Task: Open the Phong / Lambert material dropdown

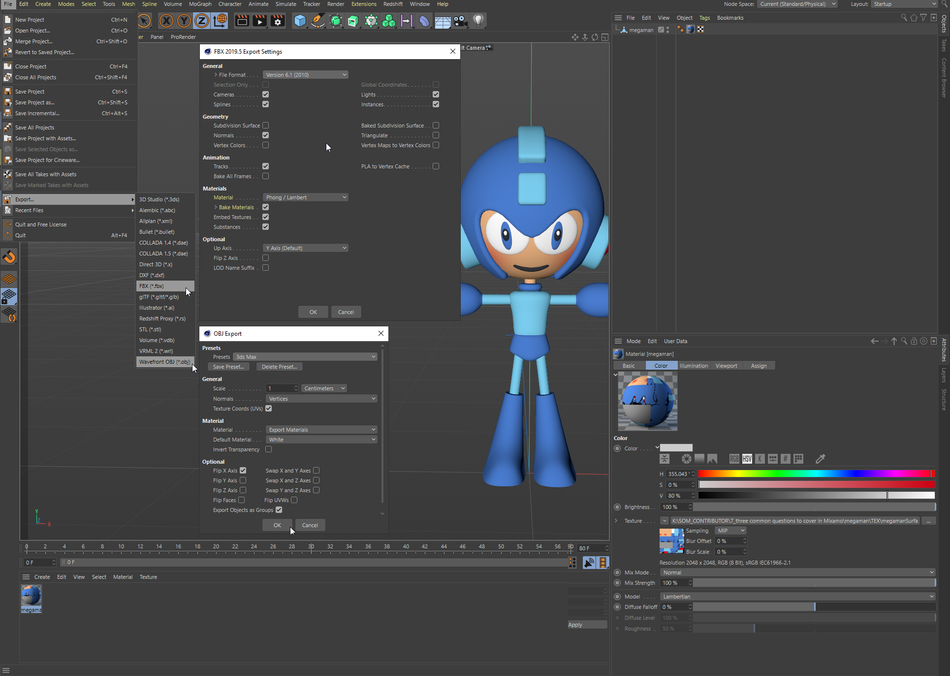Action: pos(305,197)
